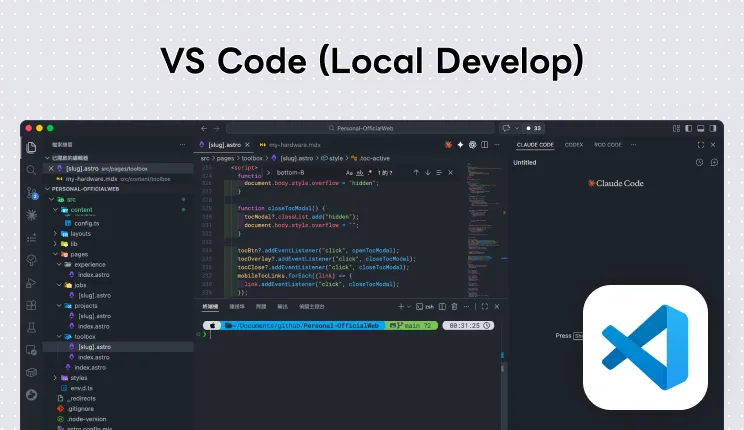Screen dimensions: 744x430
Task: Open the Remote Explorer view icon
Action: click(x=31, y=350)
